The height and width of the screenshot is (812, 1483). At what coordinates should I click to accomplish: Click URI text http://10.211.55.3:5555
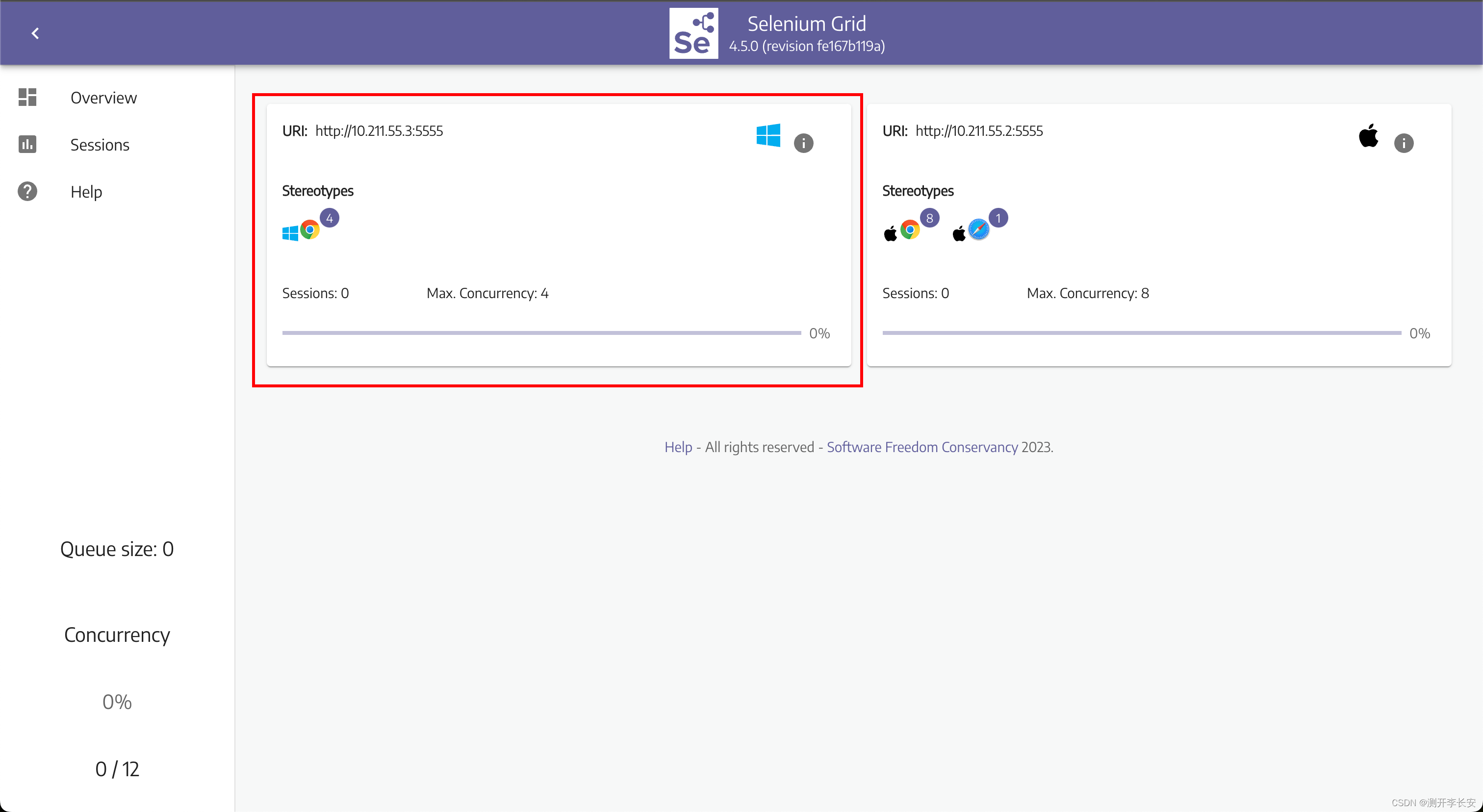click(x=379, y=131)
